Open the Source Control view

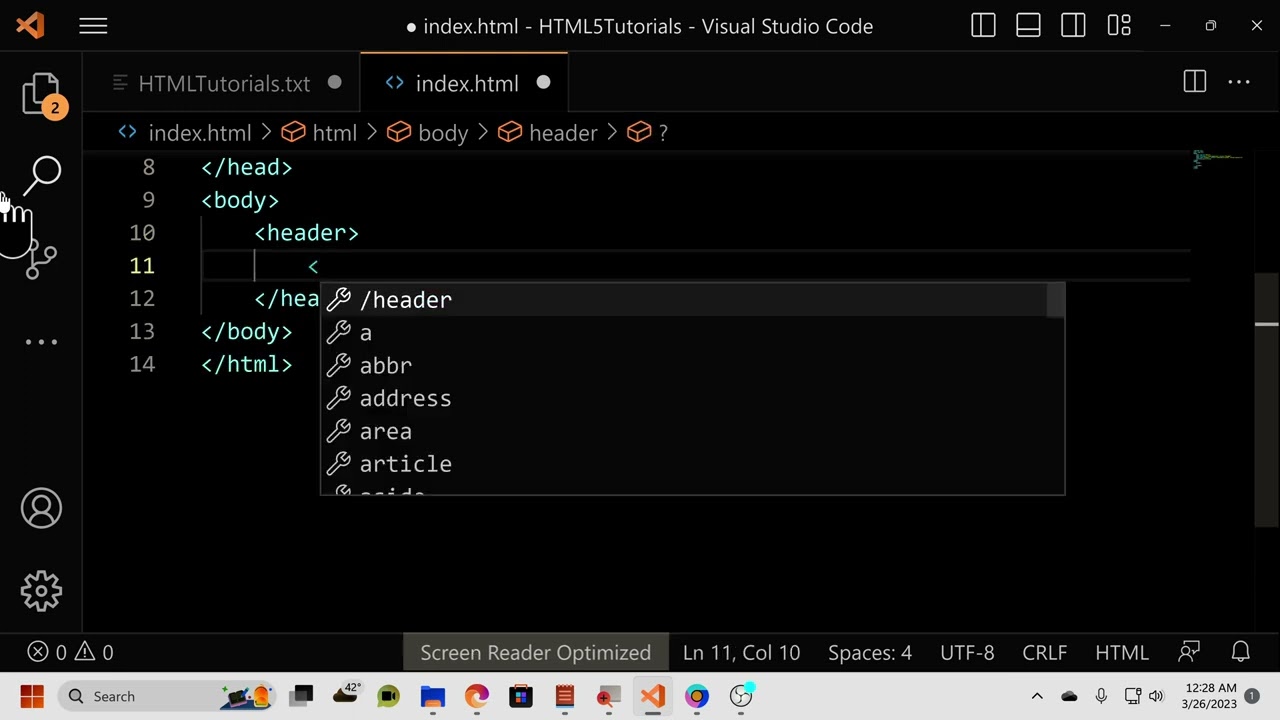pos(41,260)
